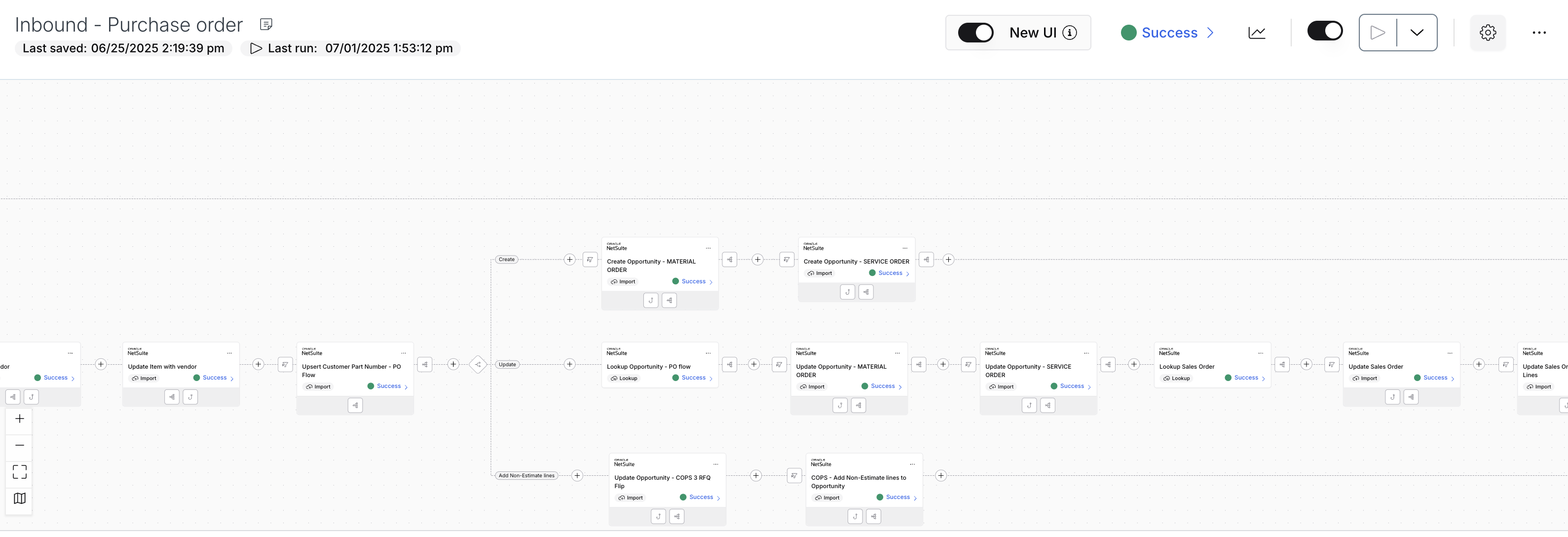Open the Lookup Sales Order step
This screenshot has width=1568, height=537.
[x=1212, y=365]
